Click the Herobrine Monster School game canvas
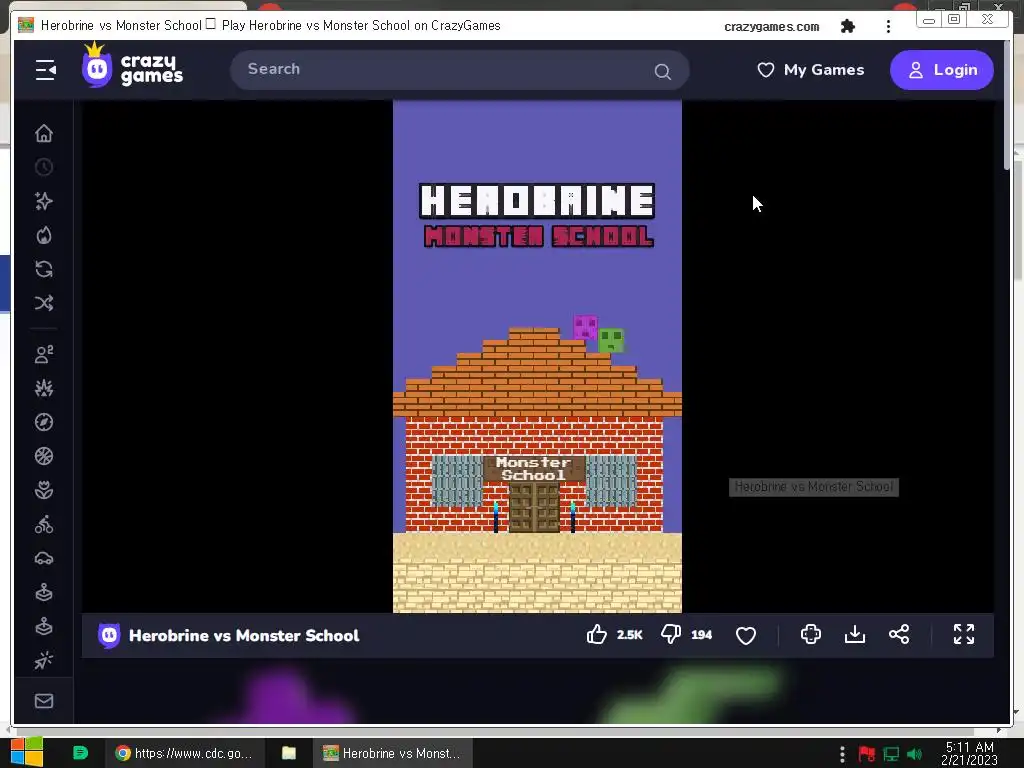The height and width of the screenshot is (768, 1024). click(537, 357)
